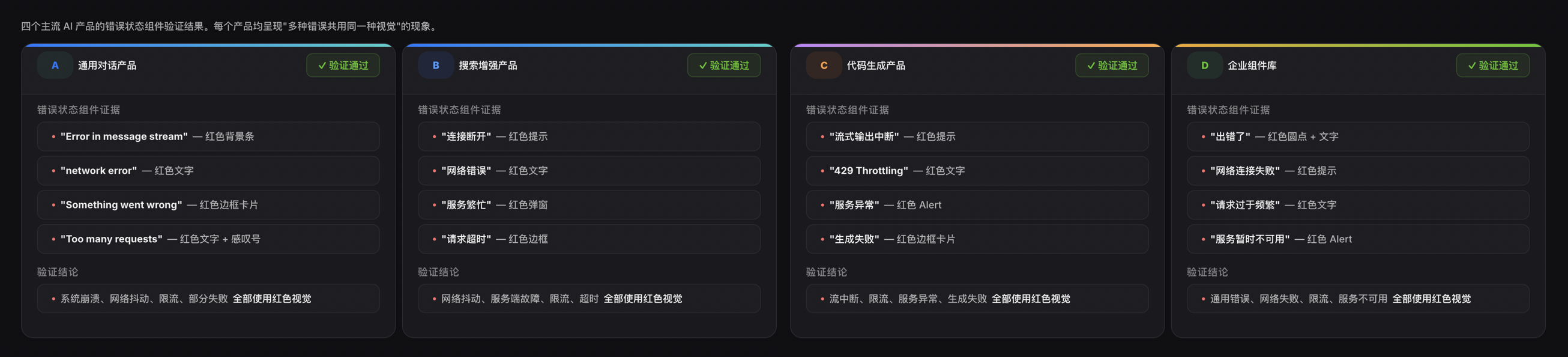Select the "生成失败" 红色边框卡片 row

tap(977, 239)
